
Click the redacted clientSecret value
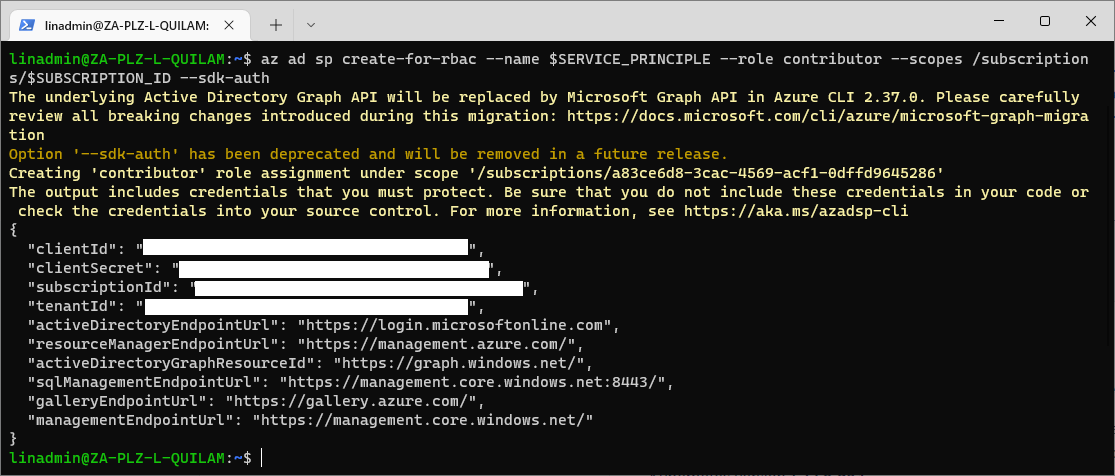pyautogui.click(x=334, y=269)
